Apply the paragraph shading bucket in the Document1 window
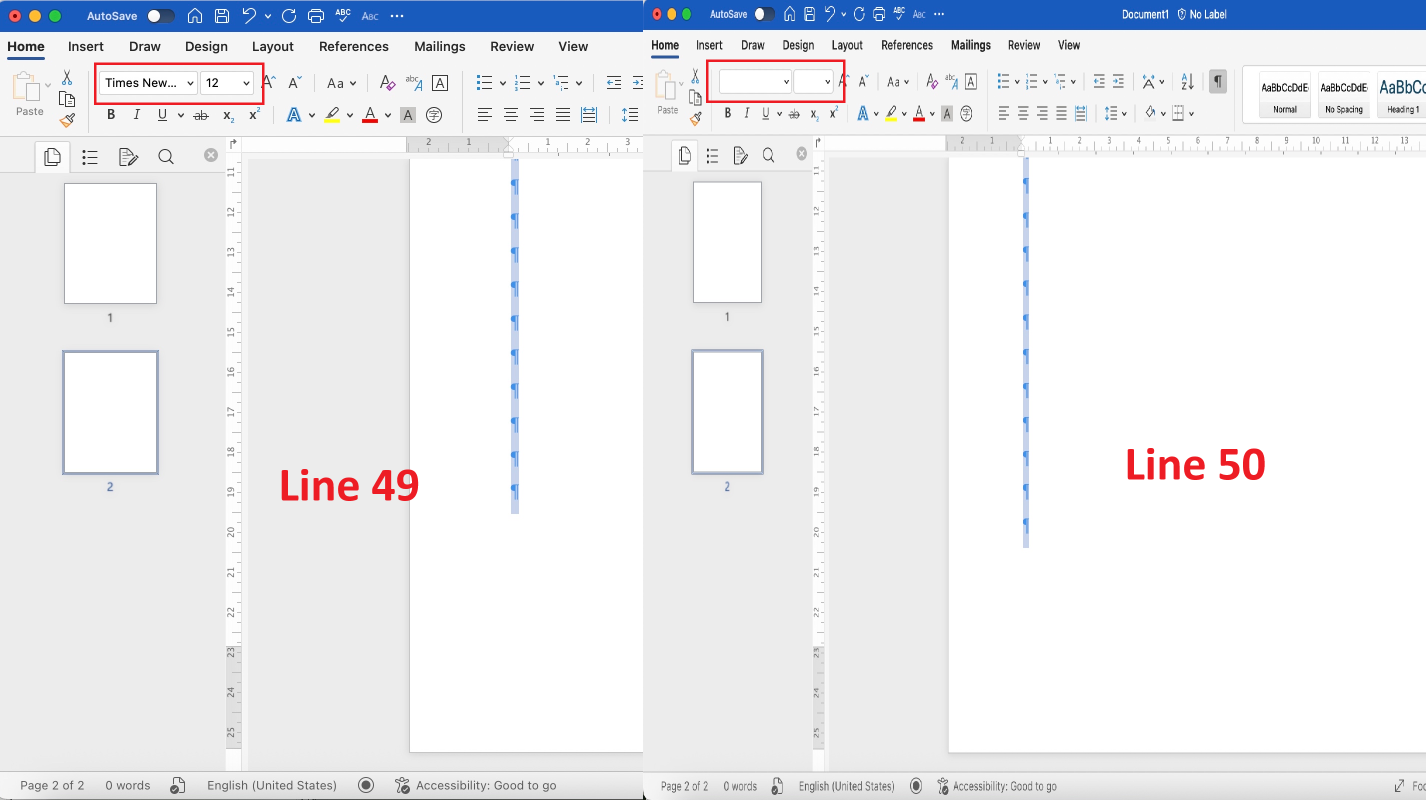This screenshot has width=1426, height=800. (x=1150, y=113)
